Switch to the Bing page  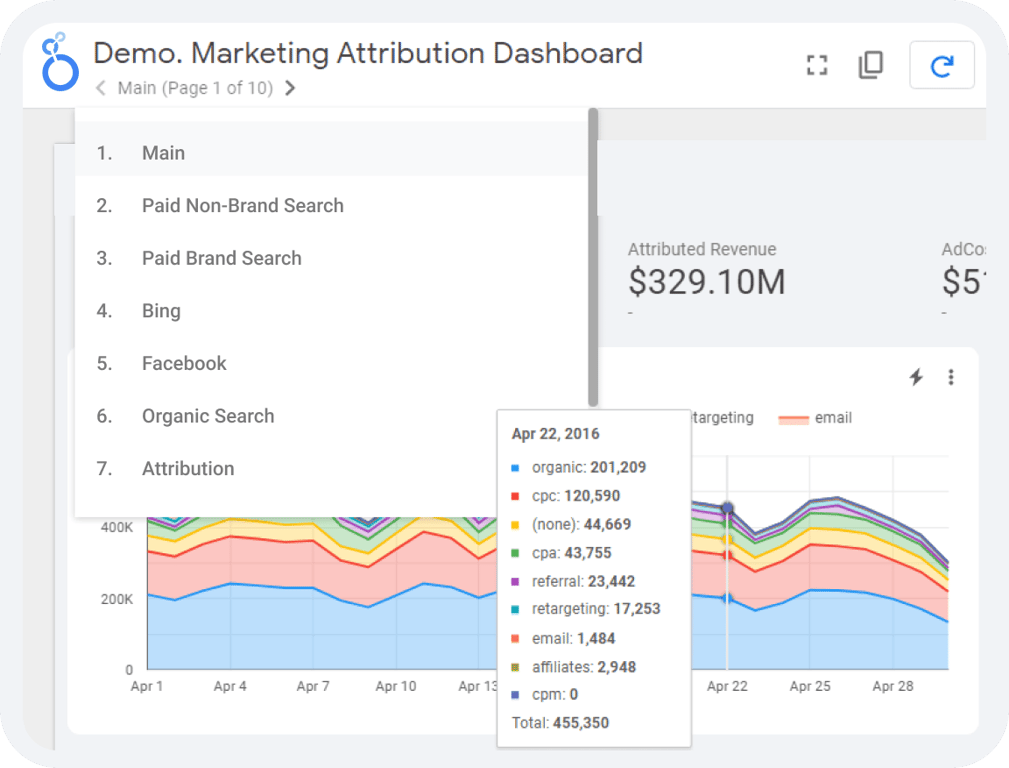(332, 311)
